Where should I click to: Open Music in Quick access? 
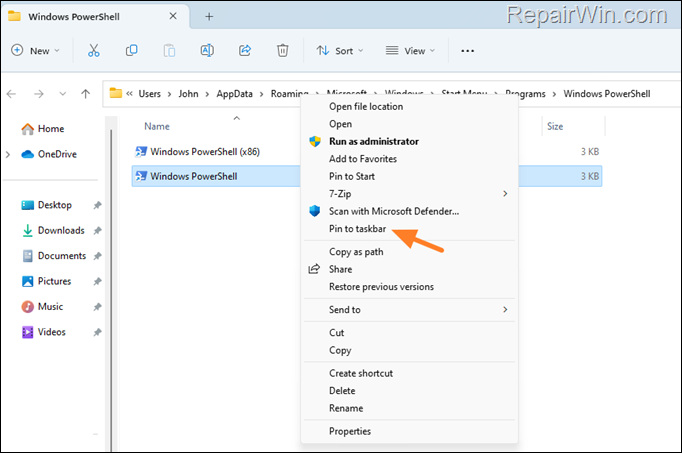coord(42,306)
